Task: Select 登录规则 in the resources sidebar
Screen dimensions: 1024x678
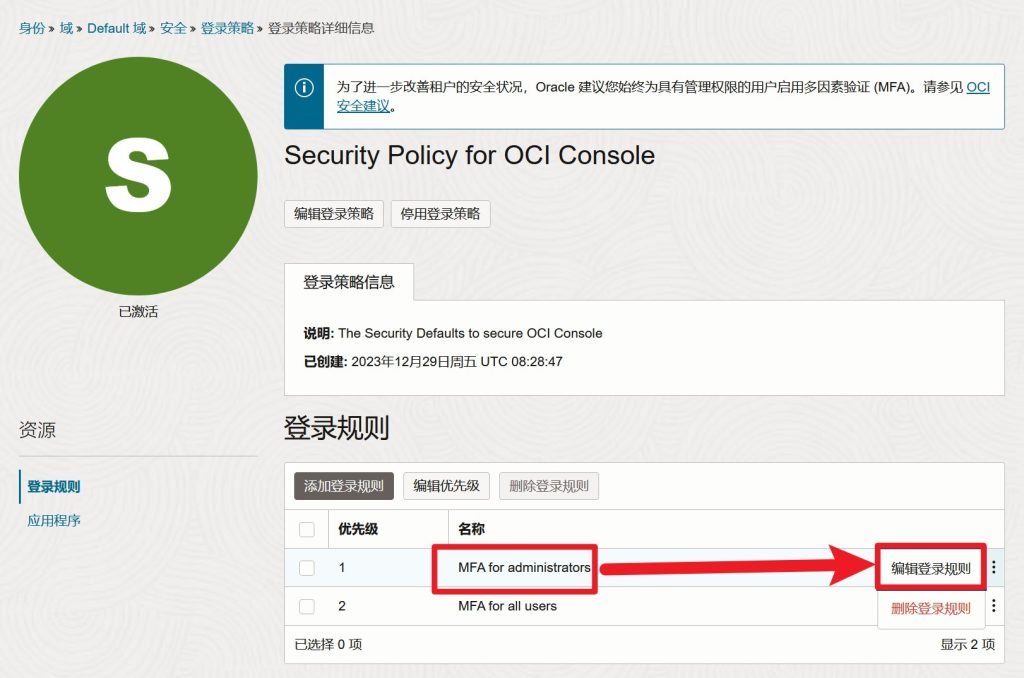Action: (x=54, y=487)
